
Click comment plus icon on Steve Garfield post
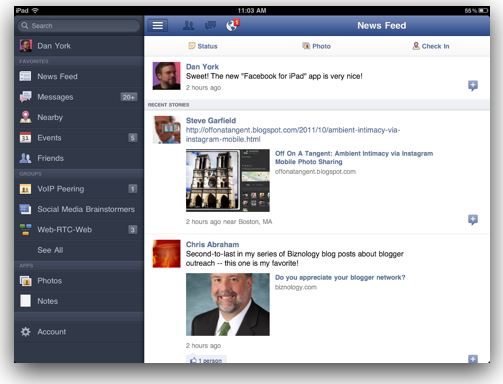pyautogui.click(x=473, y=220)
